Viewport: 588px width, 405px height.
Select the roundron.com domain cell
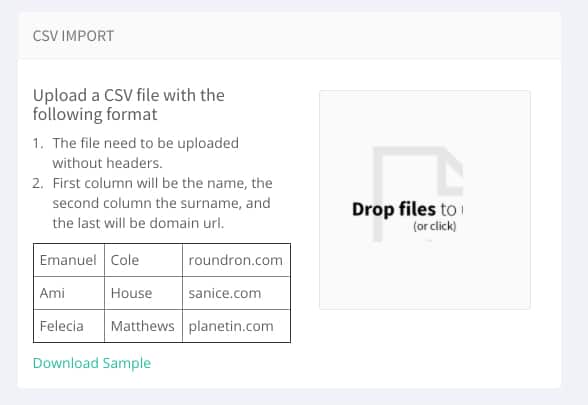[x=236, y=260]
